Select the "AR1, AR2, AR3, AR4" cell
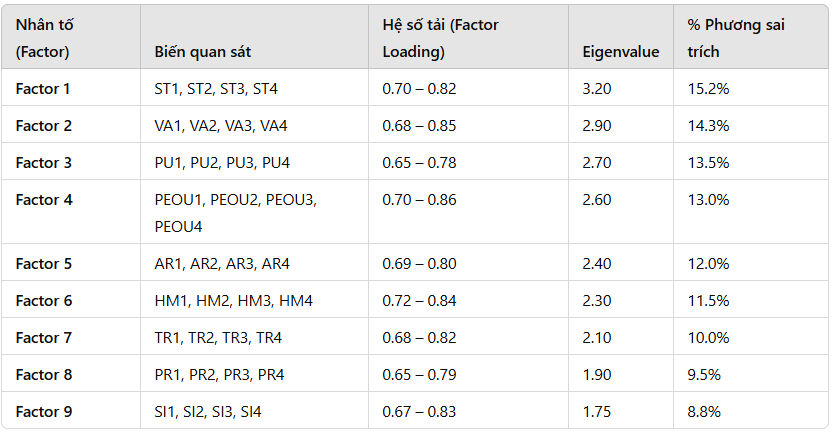The height and width of the screenshot is (433, 835). pyautogui.click(x=220, y=264)
